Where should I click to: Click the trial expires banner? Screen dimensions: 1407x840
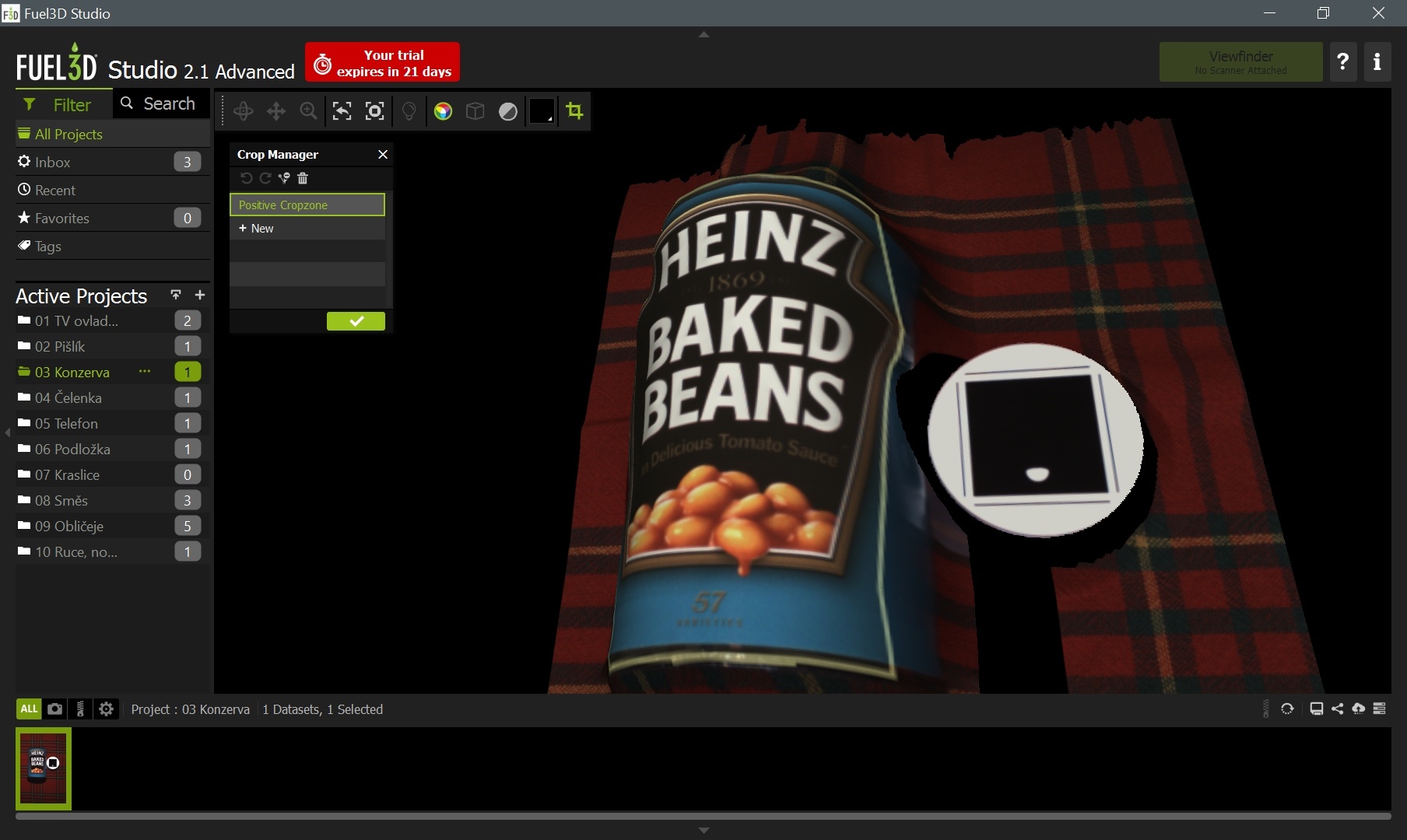click(382, 62)
